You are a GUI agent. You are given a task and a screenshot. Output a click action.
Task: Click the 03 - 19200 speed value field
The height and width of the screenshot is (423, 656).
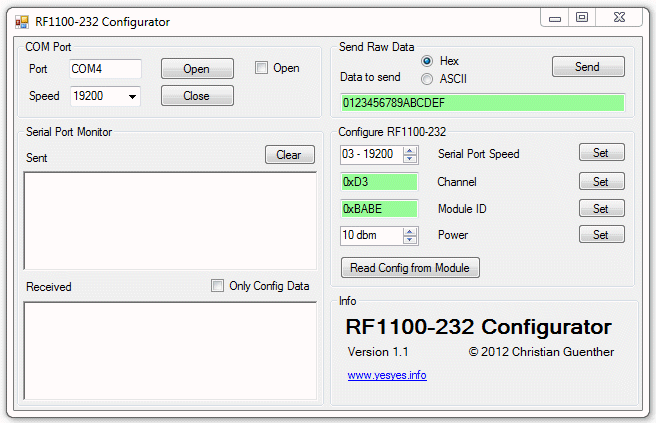click(372, 154)
